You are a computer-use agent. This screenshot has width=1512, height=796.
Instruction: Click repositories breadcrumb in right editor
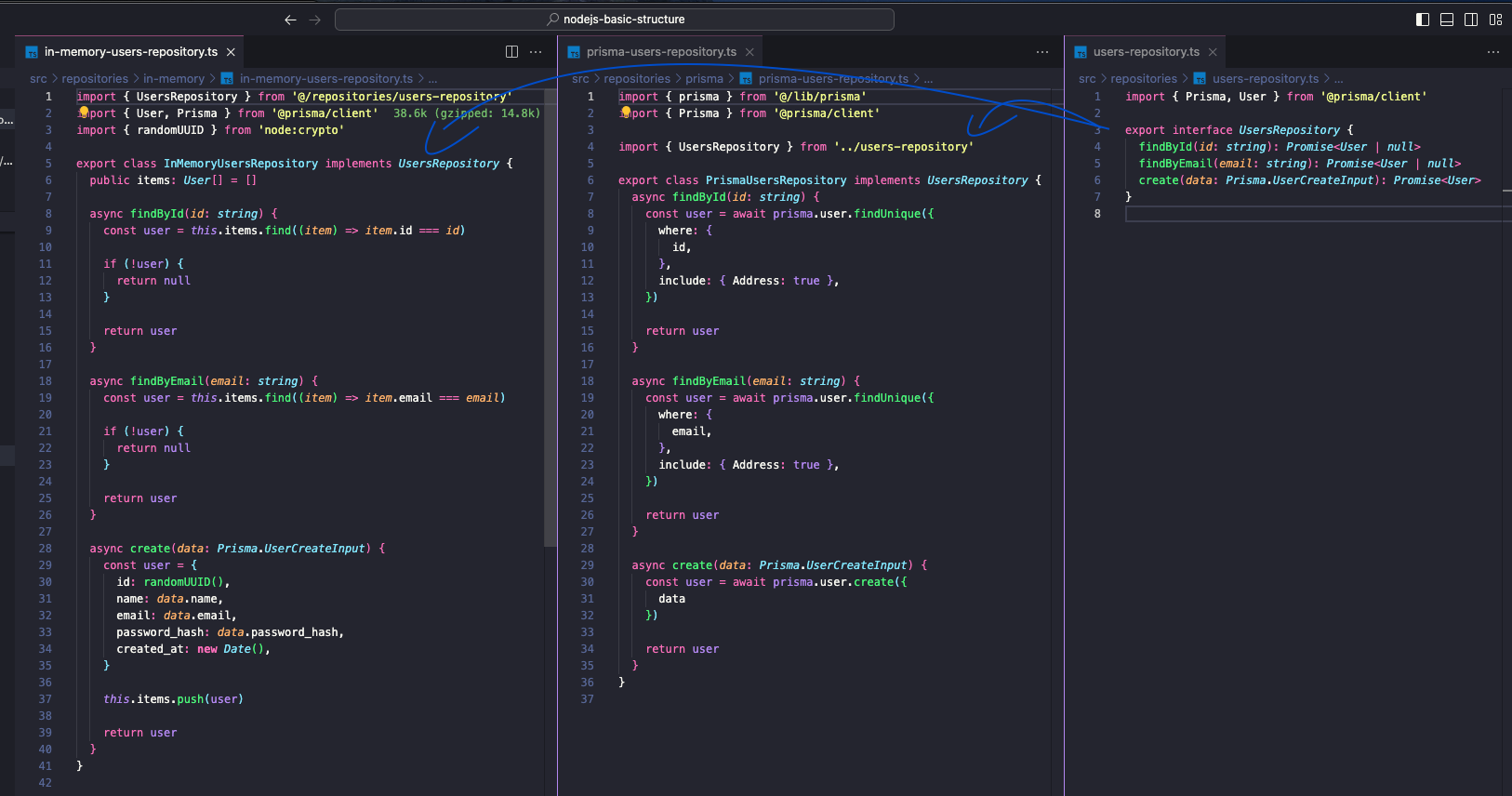coord(1144,79)
